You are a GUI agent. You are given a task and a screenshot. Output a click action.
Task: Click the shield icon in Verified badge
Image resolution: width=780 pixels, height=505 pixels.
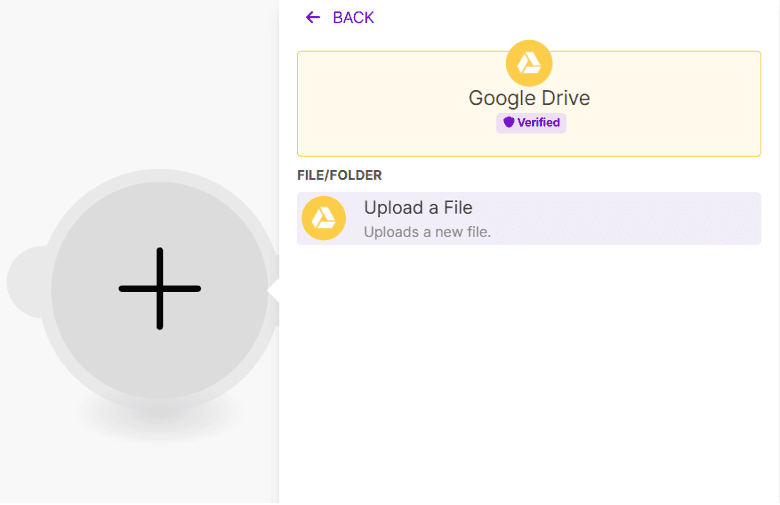508,122
